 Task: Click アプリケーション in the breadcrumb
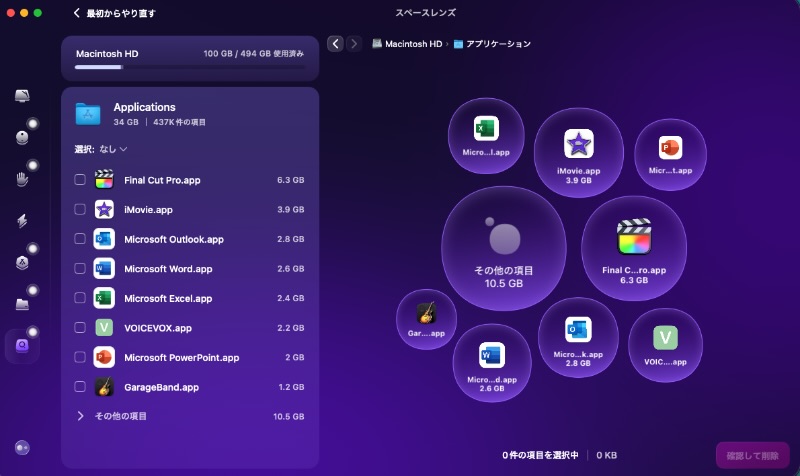click(x=498, y=44)
